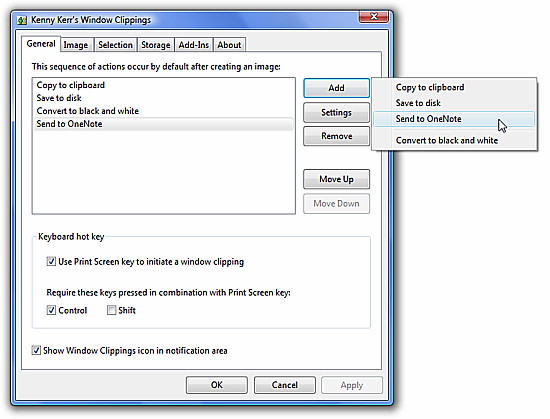
Task: Click the Apply button
Action: tap(352, 385)
